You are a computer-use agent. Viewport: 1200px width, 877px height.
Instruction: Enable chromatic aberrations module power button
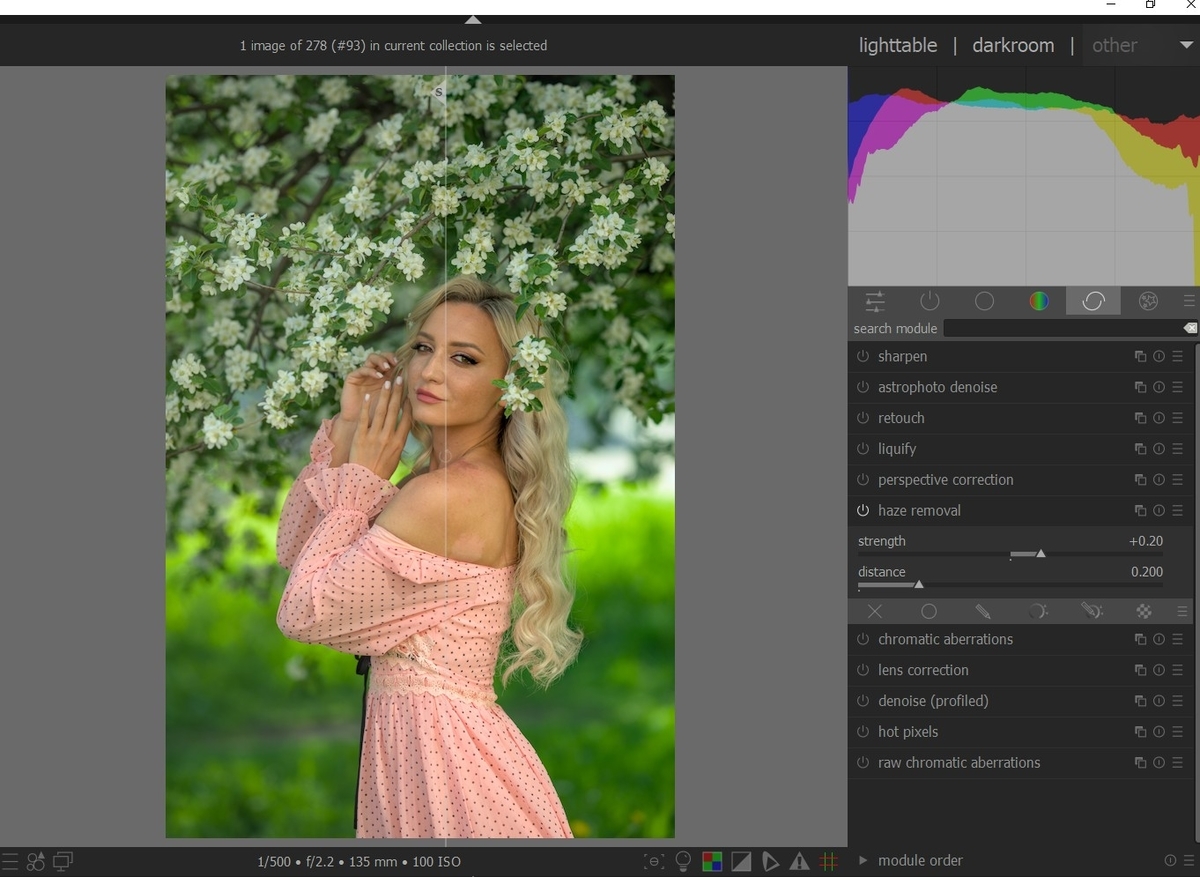tap(863, 640)
